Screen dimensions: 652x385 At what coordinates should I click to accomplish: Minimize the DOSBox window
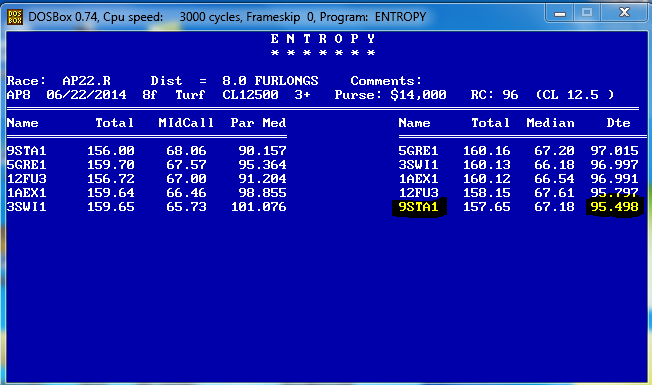tap(560, 13)
